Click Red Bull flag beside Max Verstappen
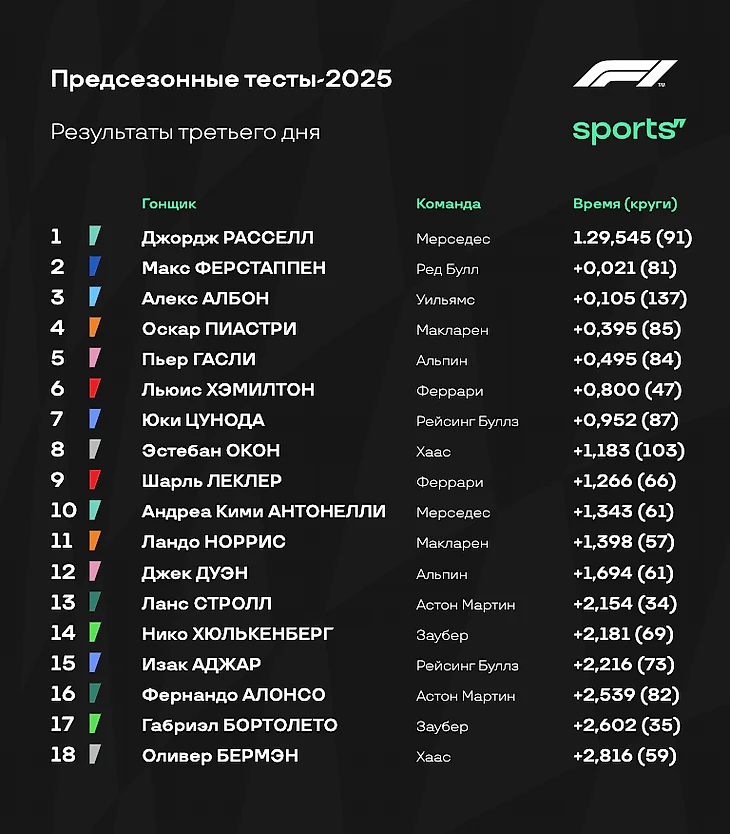 click(95, 266)
